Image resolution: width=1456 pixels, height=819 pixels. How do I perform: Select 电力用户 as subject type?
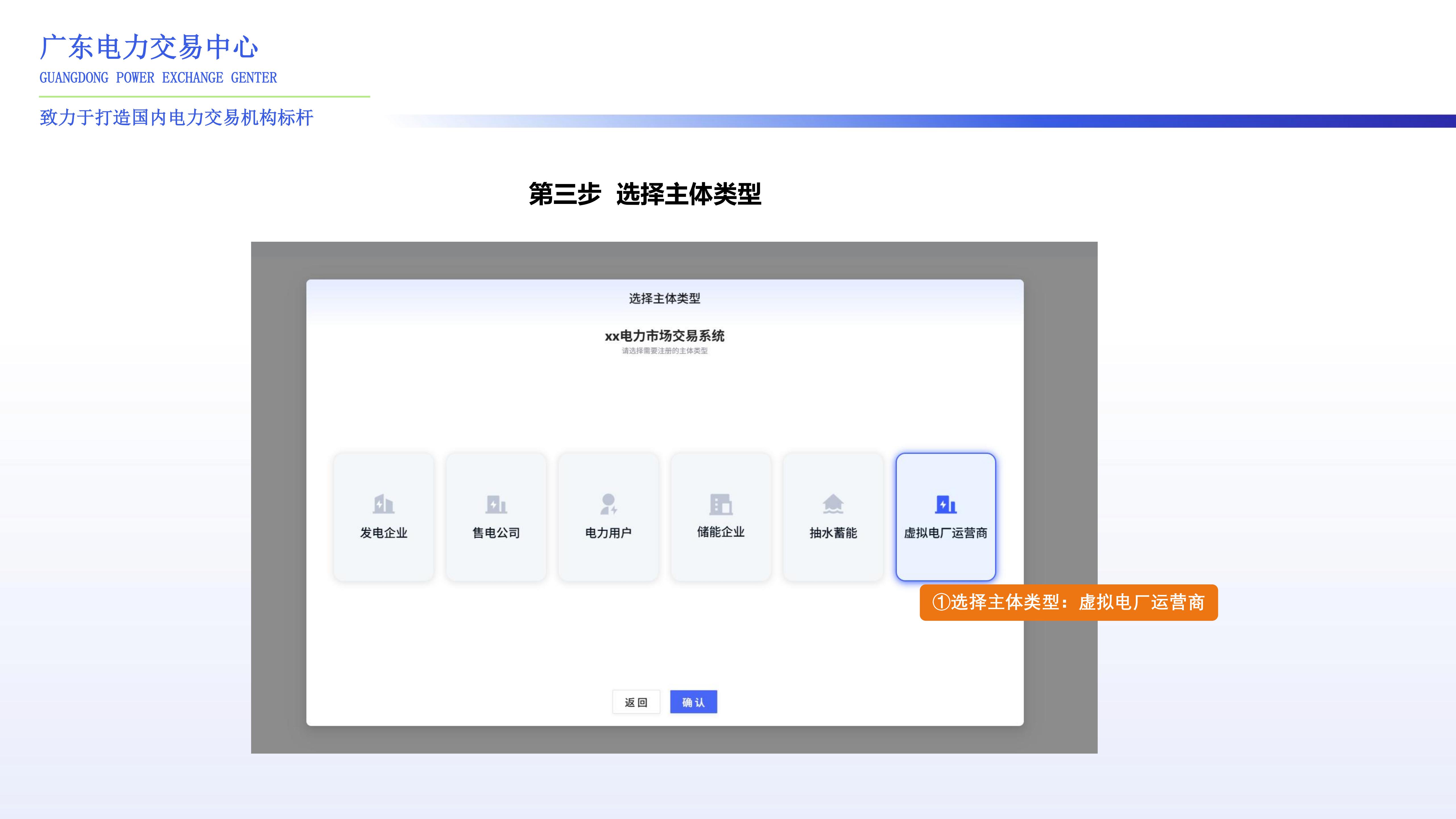click(x=609, y=516)
